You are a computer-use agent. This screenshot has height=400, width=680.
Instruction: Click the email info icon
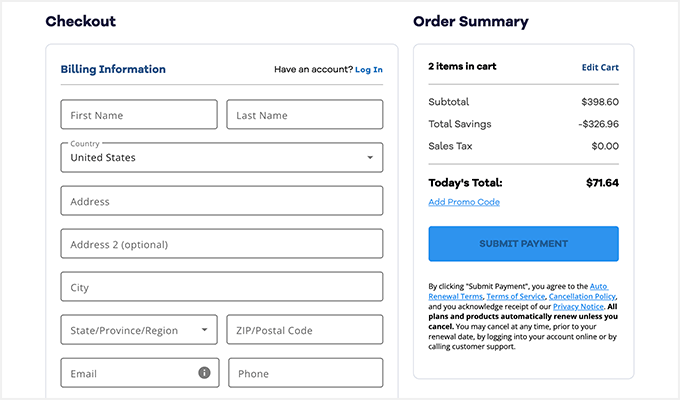[x=204, y=373]
